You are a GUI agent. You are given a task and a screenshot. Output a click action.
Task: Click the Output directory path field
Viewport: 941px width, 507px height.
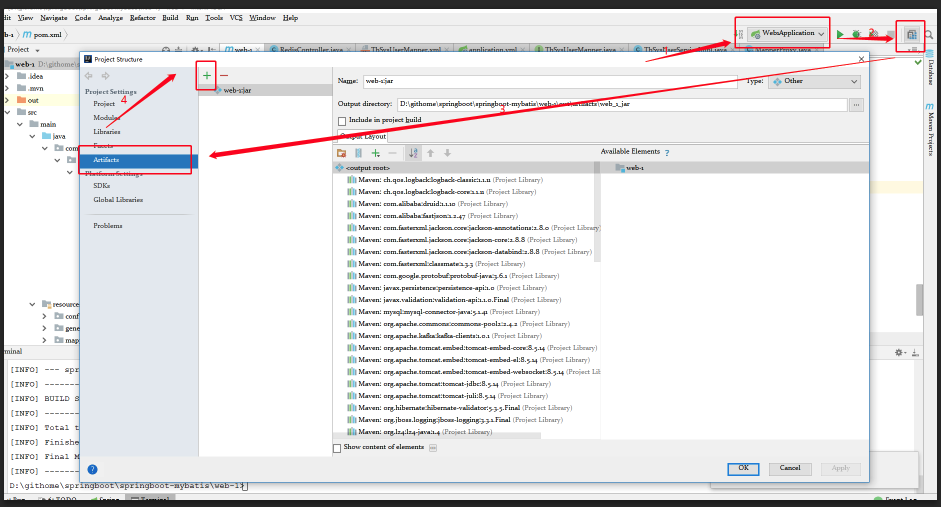click(x=622, y=104)
